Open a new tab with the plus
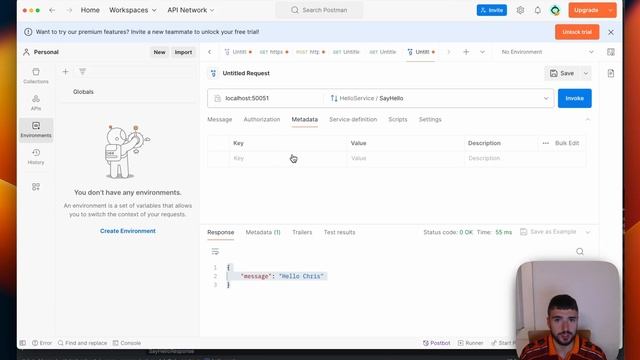 point(466,52)
